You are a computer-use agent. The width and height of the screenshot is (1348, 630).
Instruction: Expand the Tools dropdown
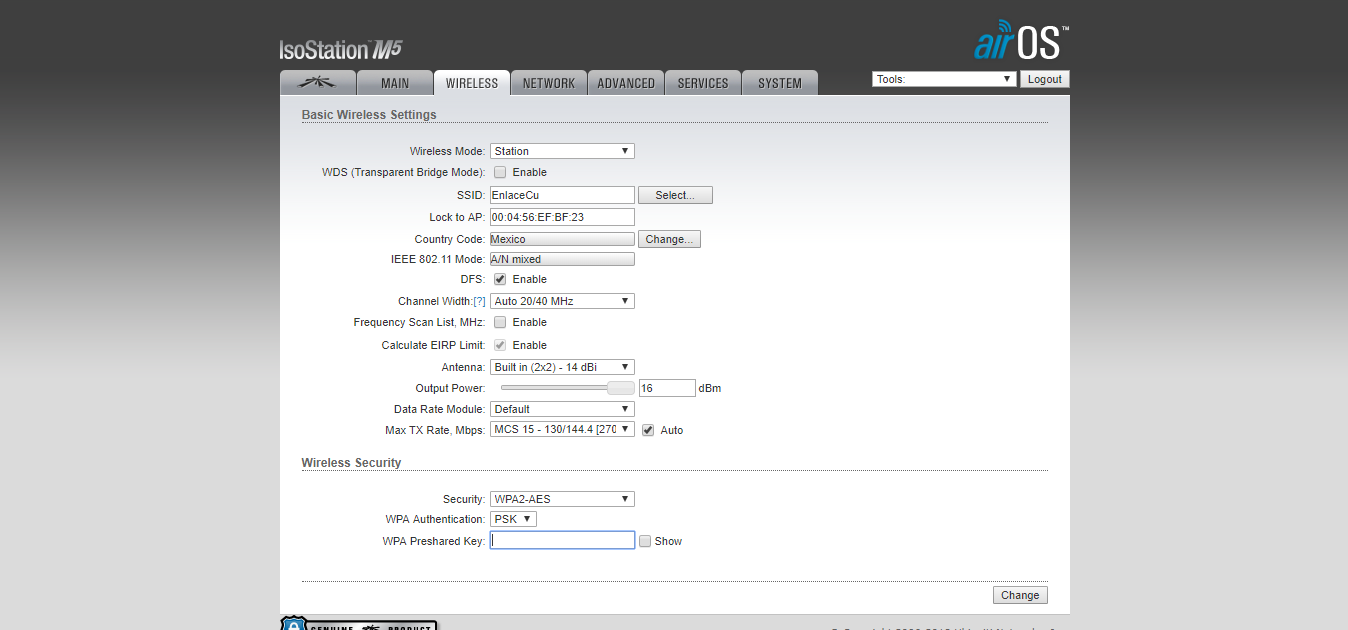tap(944, 79)
